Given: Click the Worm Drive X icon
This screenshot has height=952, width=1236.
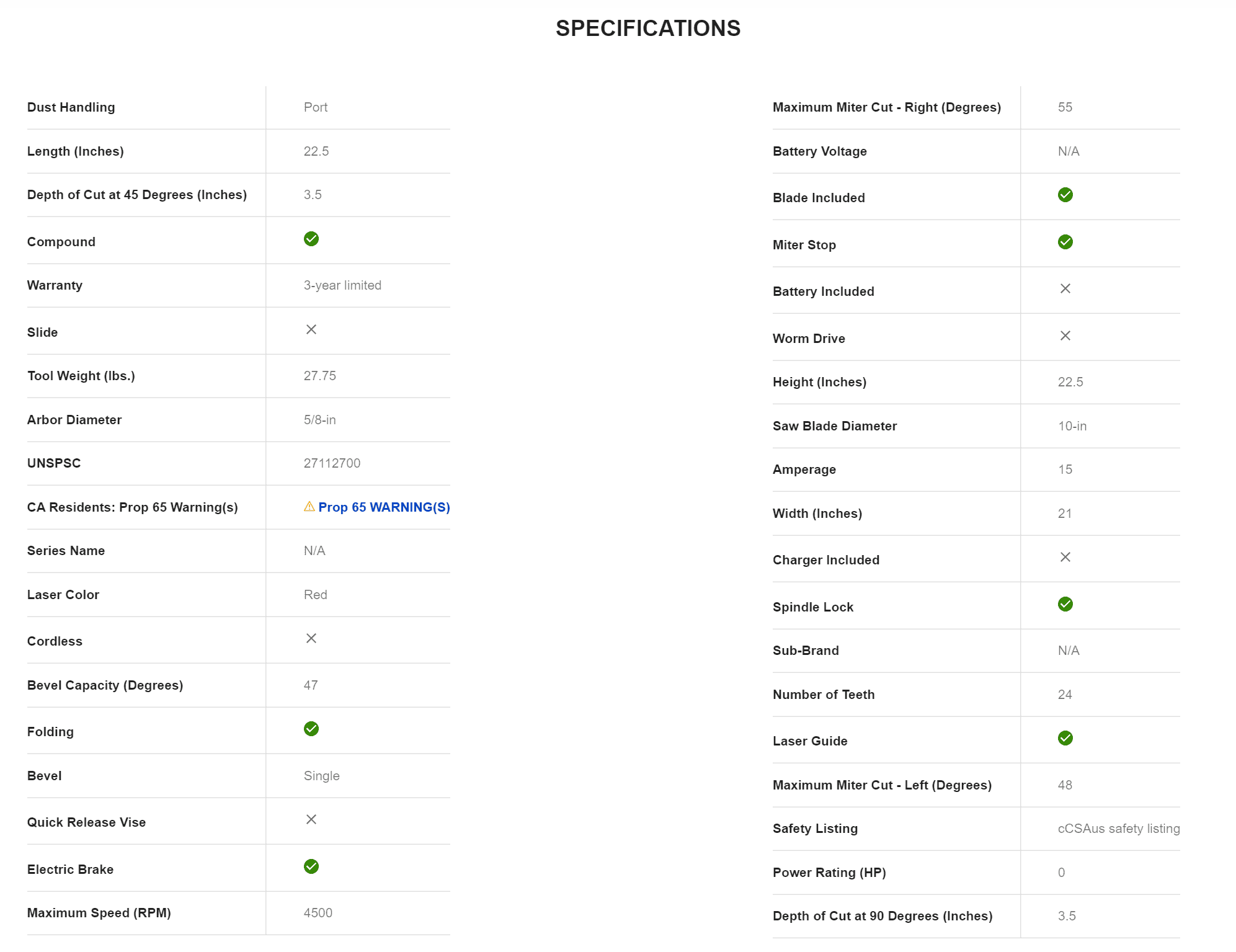Looking at the screenshot, I should pyautogui.click(x=1065, y=336).
